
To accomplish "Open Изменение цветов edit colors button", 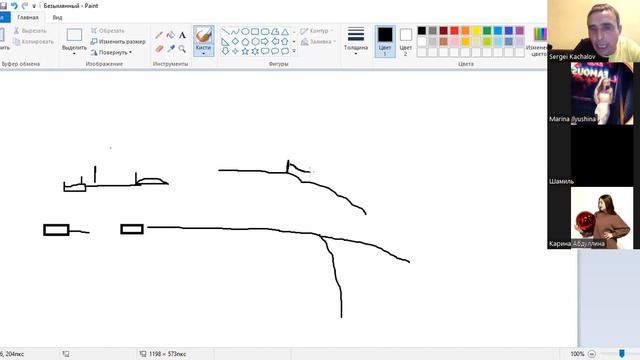I will [537, 41].
